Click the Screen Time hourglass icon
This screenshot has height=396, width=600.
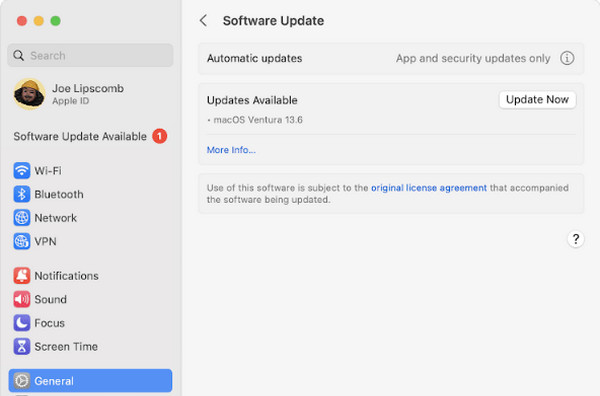[x=22, y=347]
